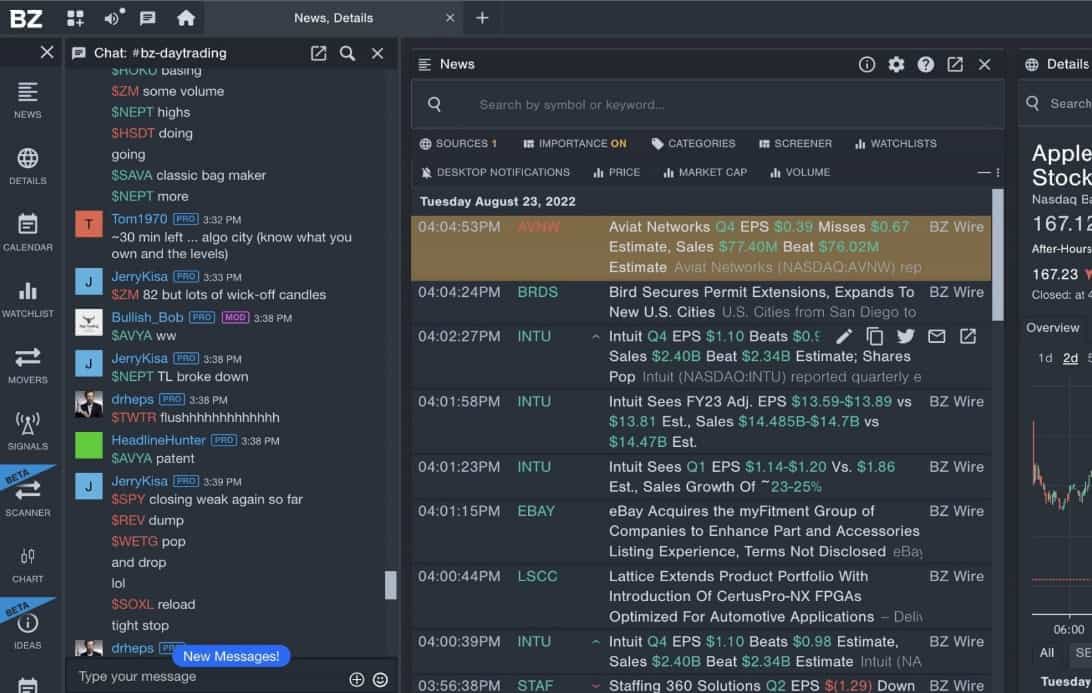Open the Sources filter dropdown
The width and height of the screenshot is (1092, 693).
(458, 143)
